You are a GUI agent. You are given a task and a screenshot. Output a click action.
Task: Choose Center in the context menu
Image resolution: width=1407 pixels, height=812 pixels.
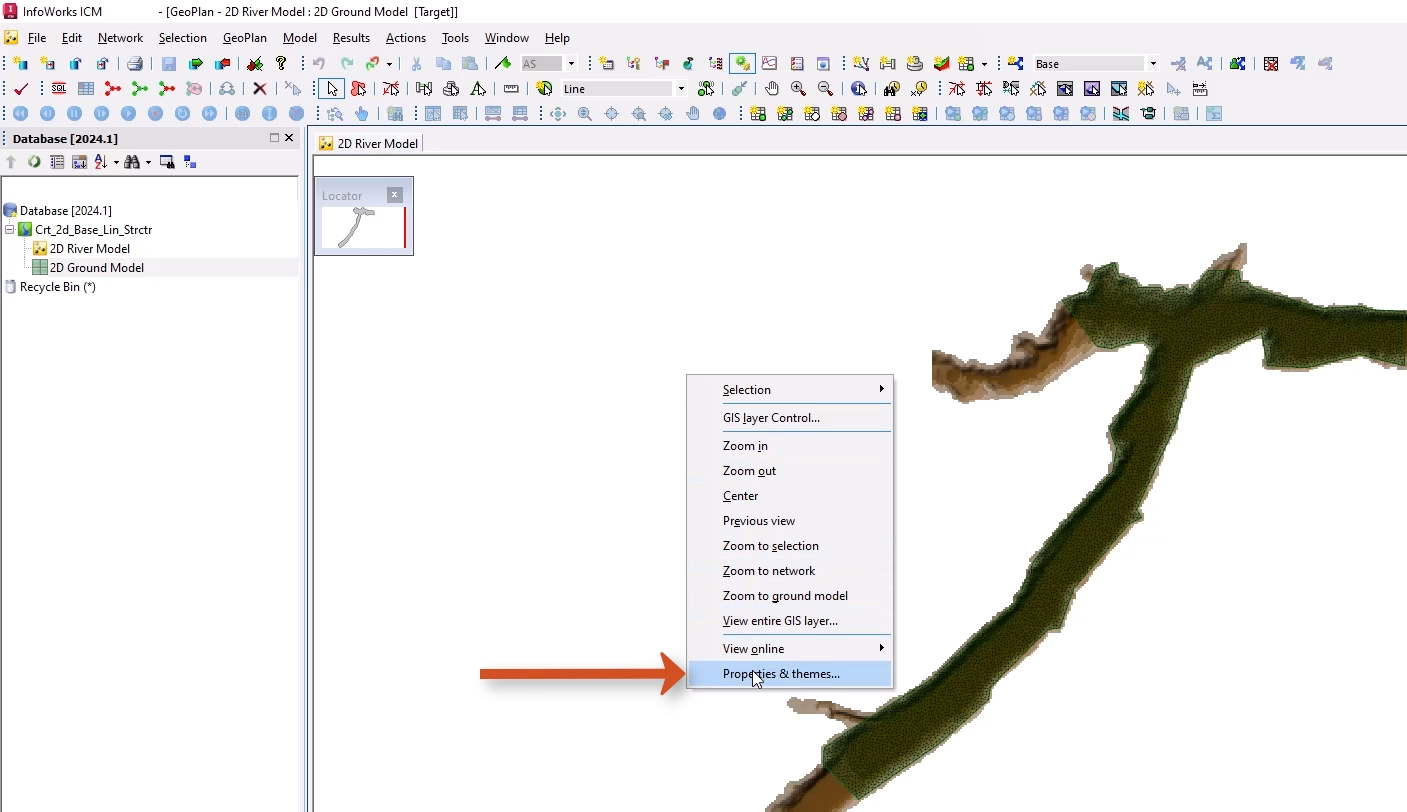[789, 495]
